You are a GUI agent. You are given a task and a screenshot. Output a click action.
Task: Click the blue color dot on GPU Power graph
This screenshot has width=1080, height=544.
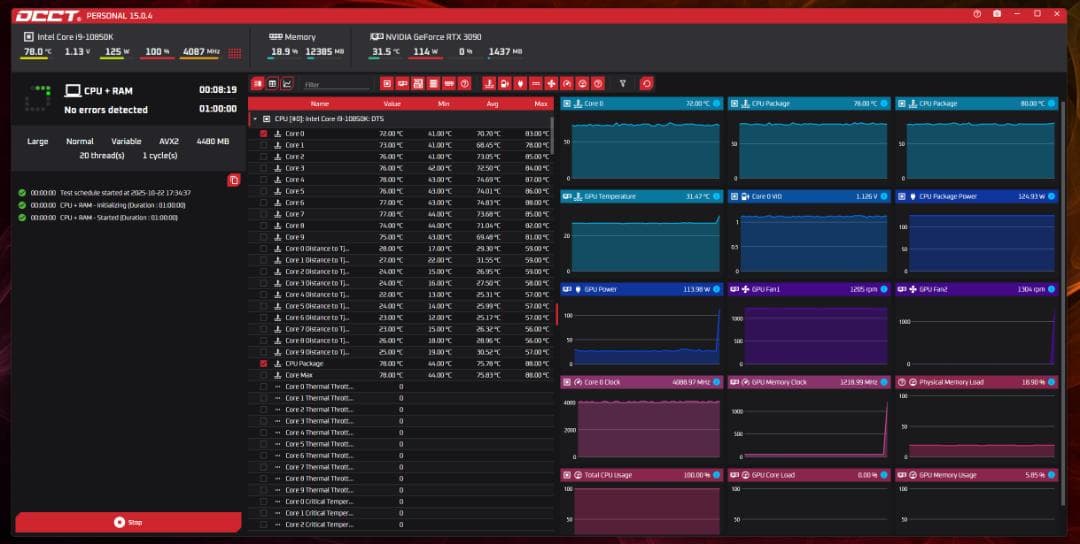(716, 290)
